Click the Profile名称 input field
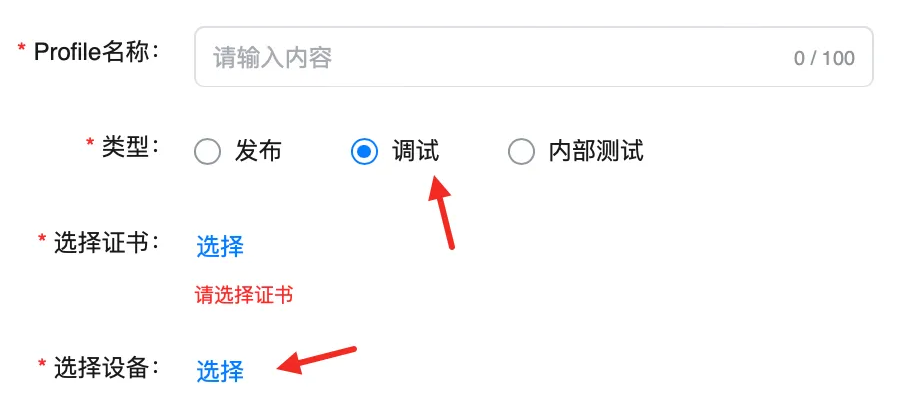 point(534,57)
